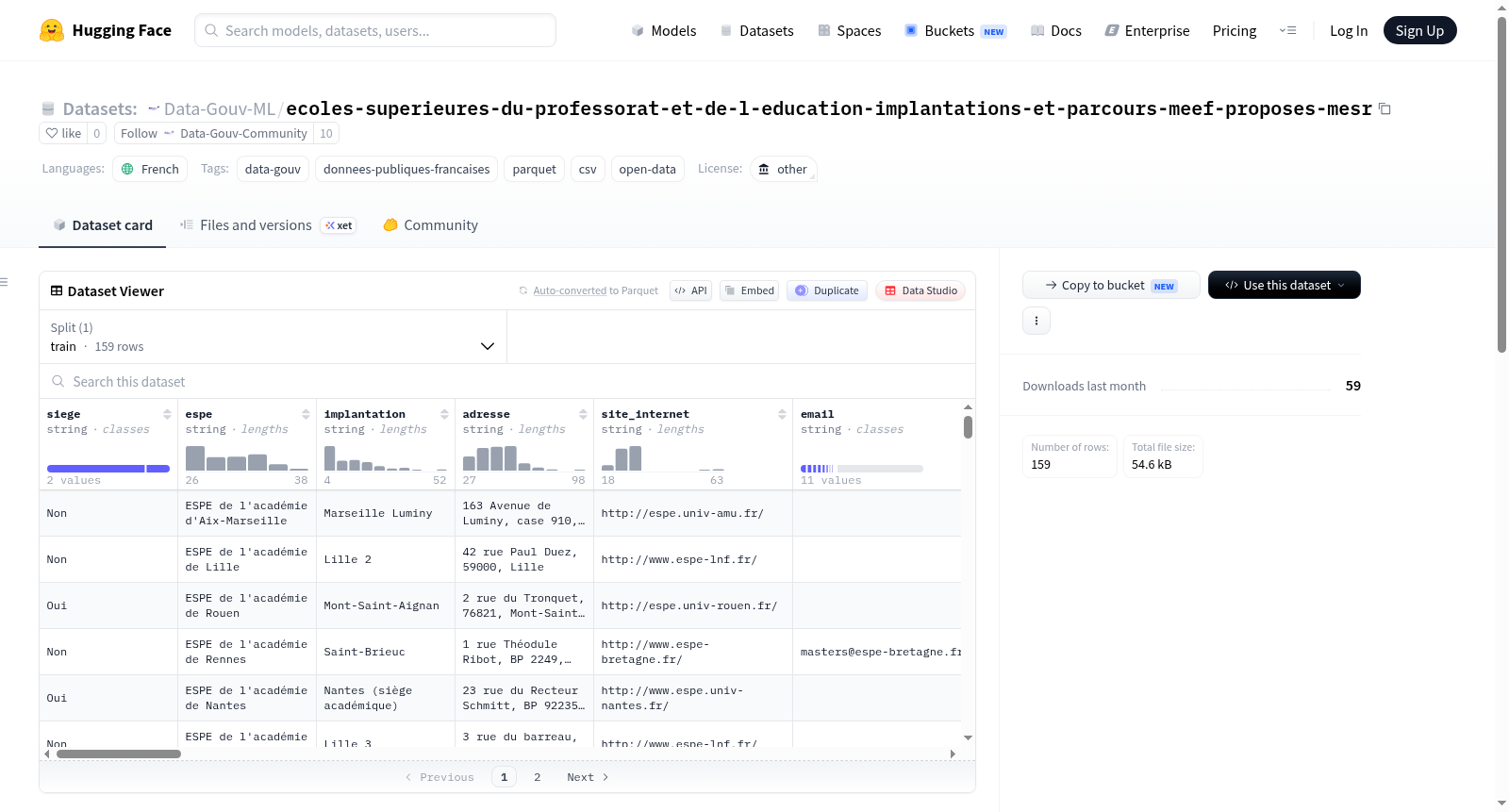
Task: Click the table vertical scrollbar thumb
Action: coord(968,427)
